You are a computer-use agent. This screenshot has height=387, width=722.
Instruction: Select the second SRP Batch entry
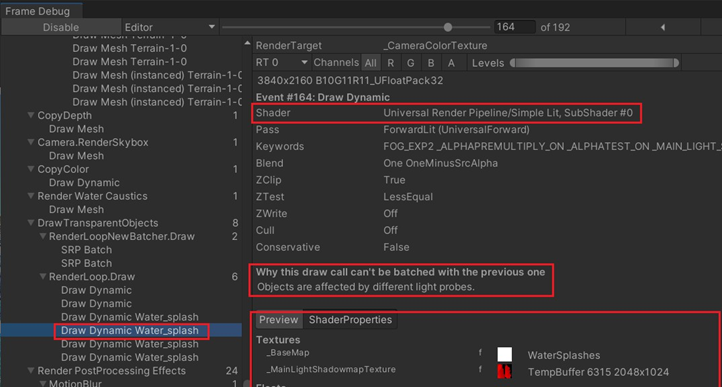coord(87,264)
